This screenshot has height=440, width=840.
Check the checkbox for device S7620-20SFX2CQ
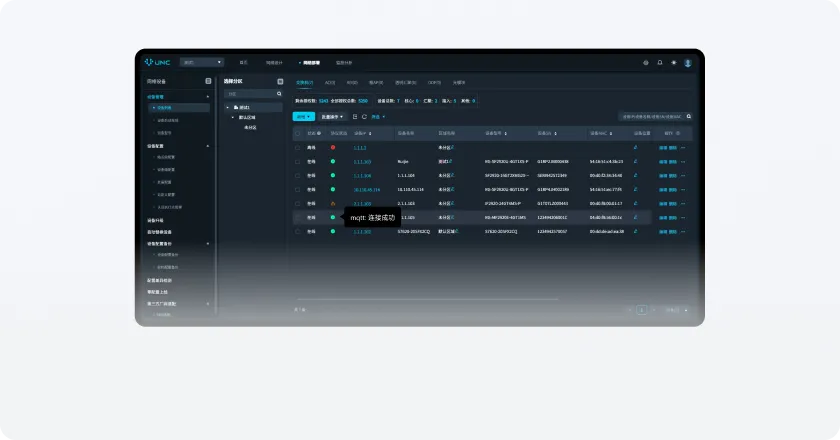tap(297, 232)
